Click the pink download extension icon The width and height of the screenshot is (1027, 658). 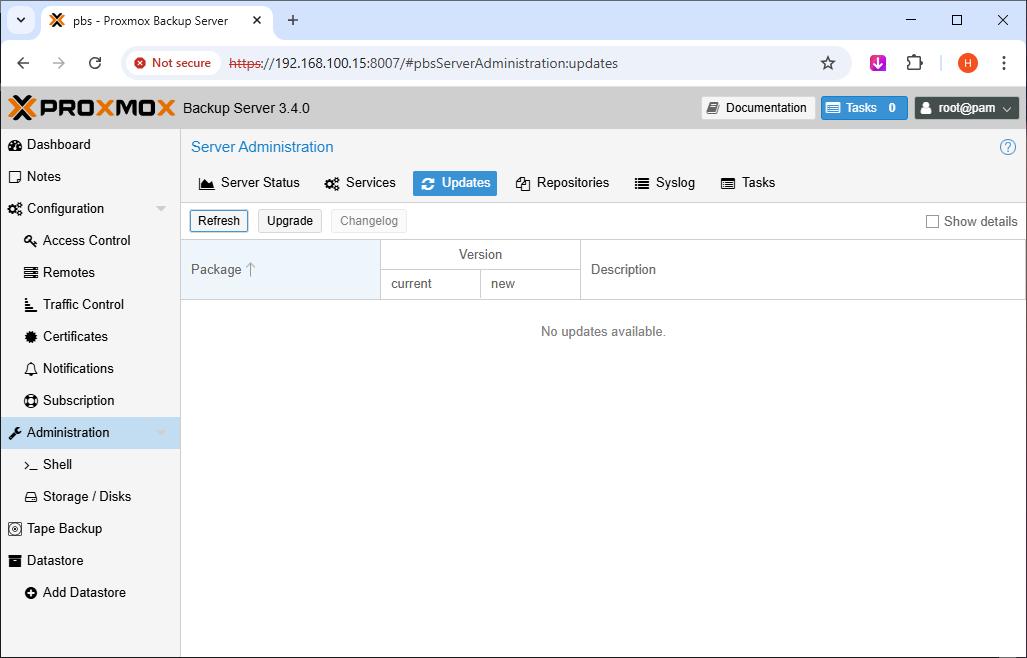click(x=878, y=64)
